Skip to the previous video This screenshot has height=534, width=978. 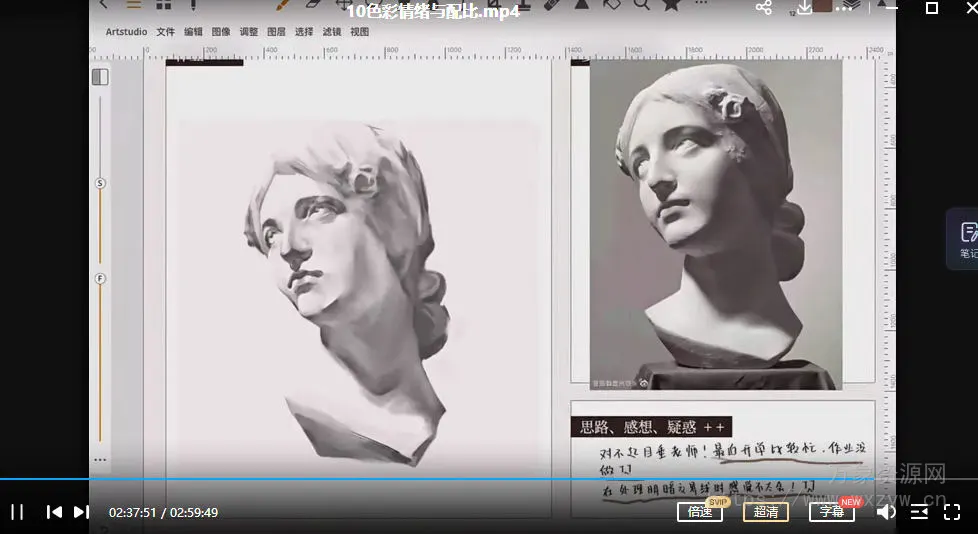(x=54, y=512)
